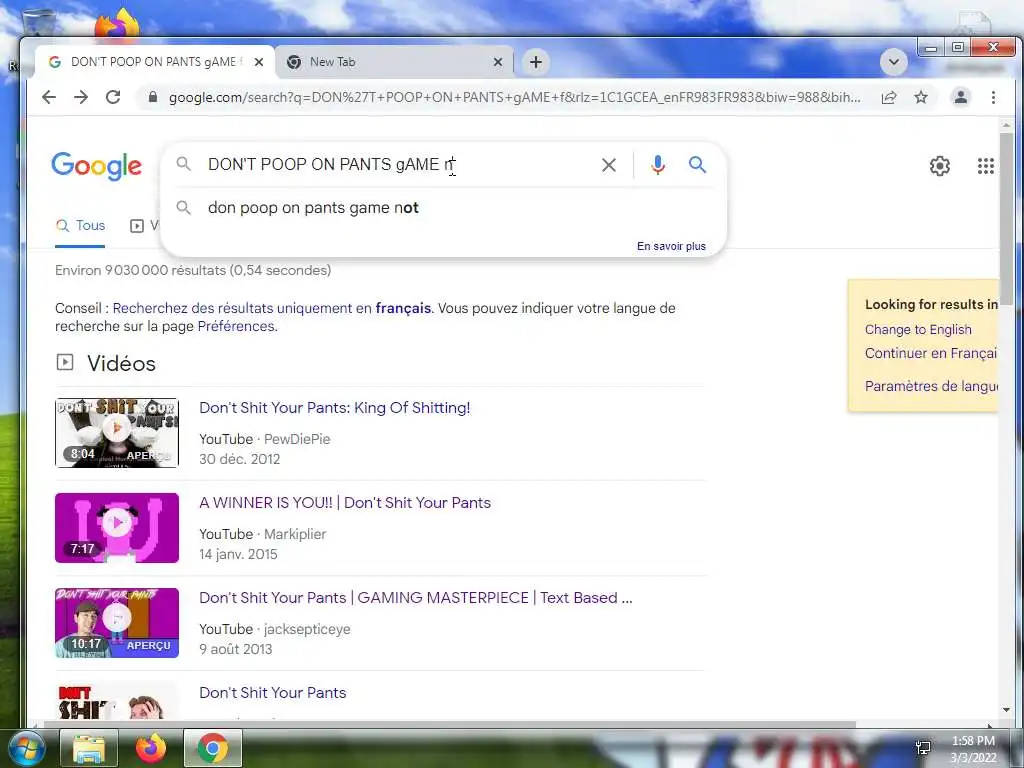
Task: Select the Tous results tab
Action: click(x=80, y=225)
